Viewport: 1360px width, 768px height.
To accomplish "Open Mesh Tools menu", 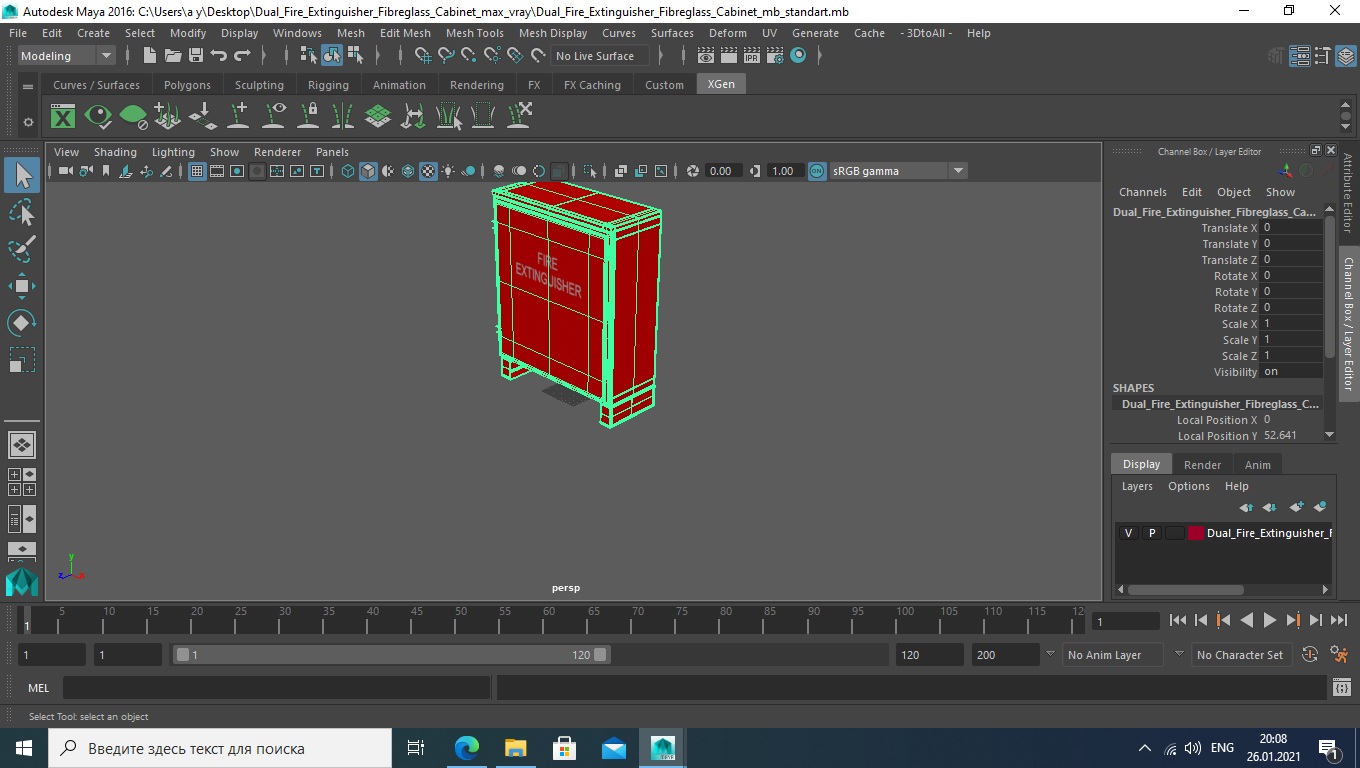I will pos(474,33).
